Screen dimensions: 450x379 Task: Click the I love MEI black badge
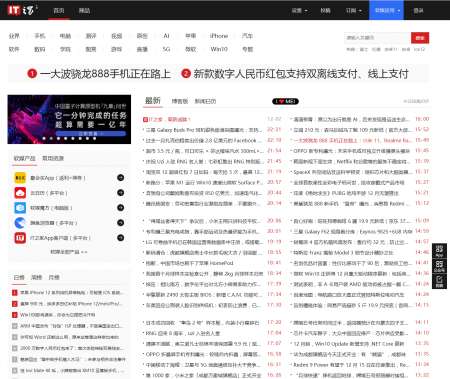(x=285, y=101)
